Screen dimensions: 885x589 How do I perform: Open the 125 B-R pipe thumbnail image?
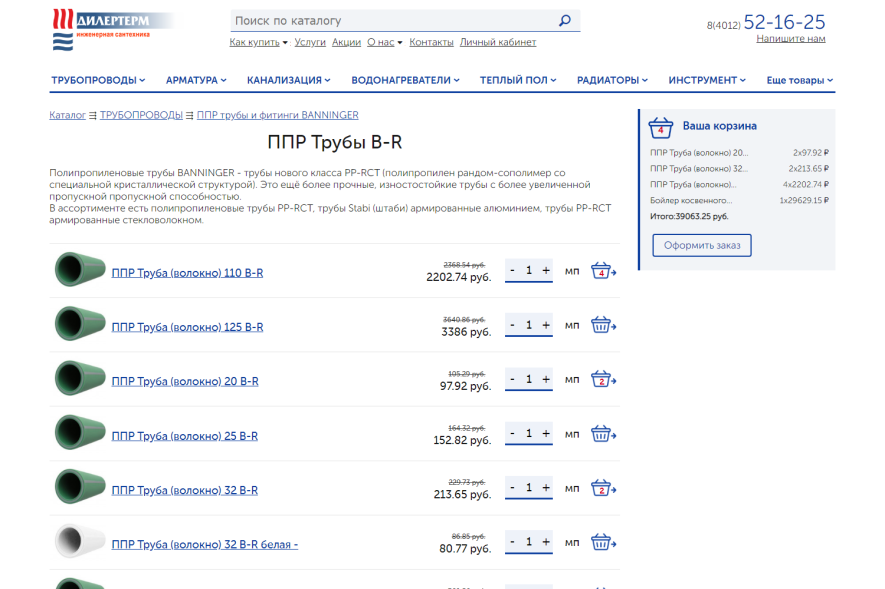80,323
